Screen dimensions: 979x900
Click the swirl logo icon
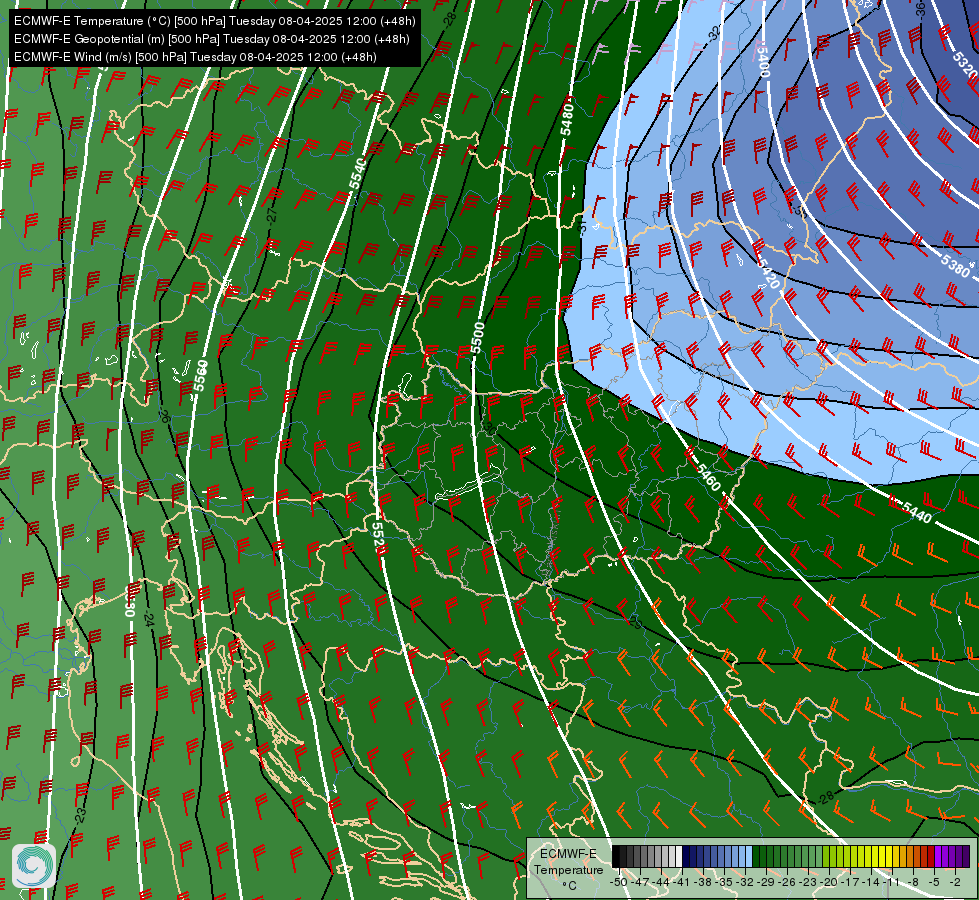pyautogui.click(x=34, y=866)
